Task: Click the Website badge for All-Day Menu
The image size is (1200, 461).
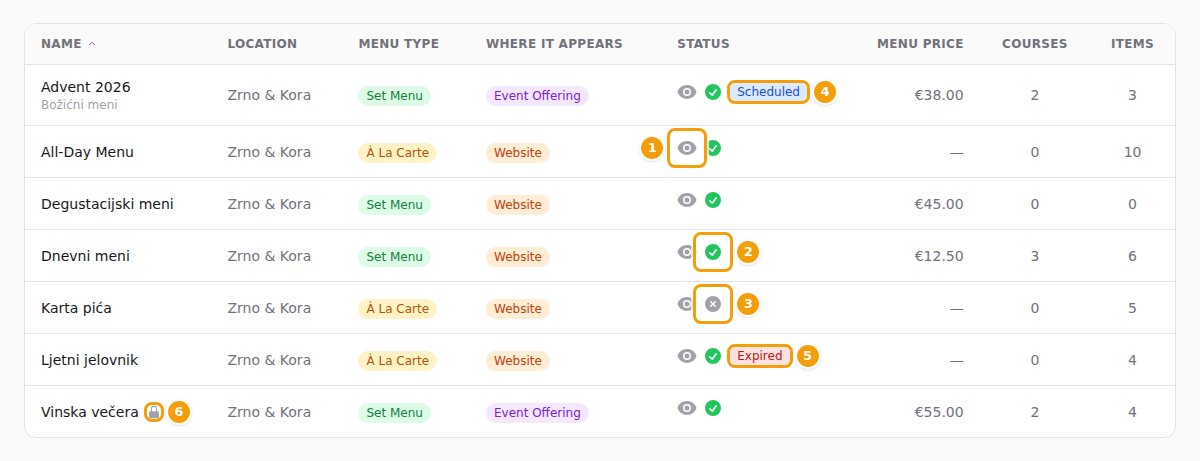Action: 518,153
